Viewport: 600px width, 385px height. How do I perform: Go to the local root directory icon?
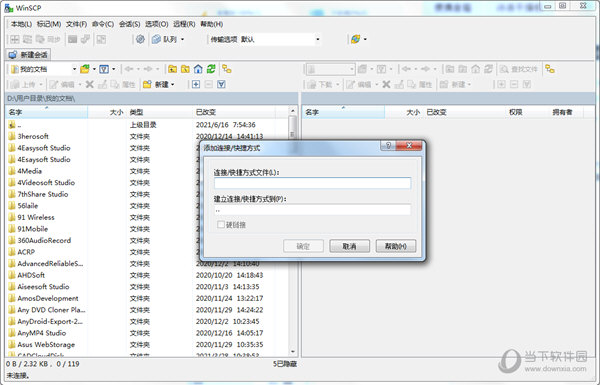pyautogui.click(x=185, y=69)
